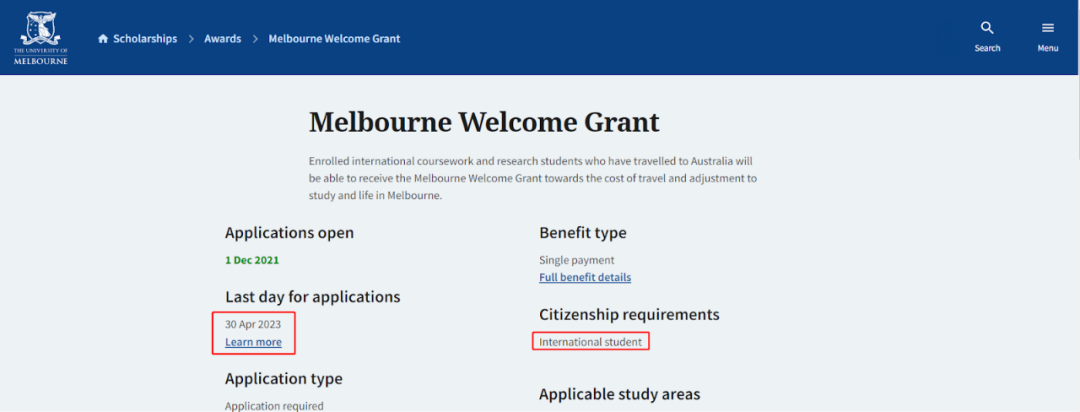The height and width of the screenshot is (412, 1080).
Task: Go to Scholarships breadcrumb link
Action: click(145, 39)
